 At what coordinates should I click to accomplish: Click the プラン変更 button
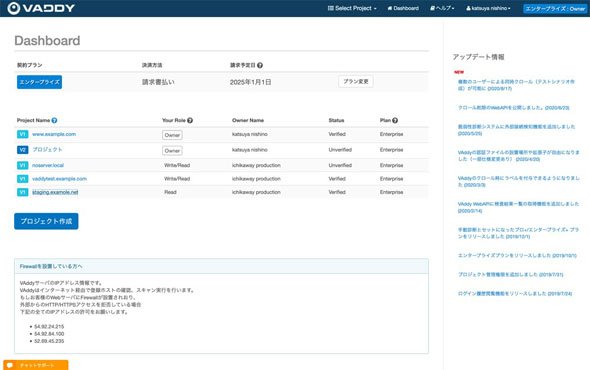point(356,81)
